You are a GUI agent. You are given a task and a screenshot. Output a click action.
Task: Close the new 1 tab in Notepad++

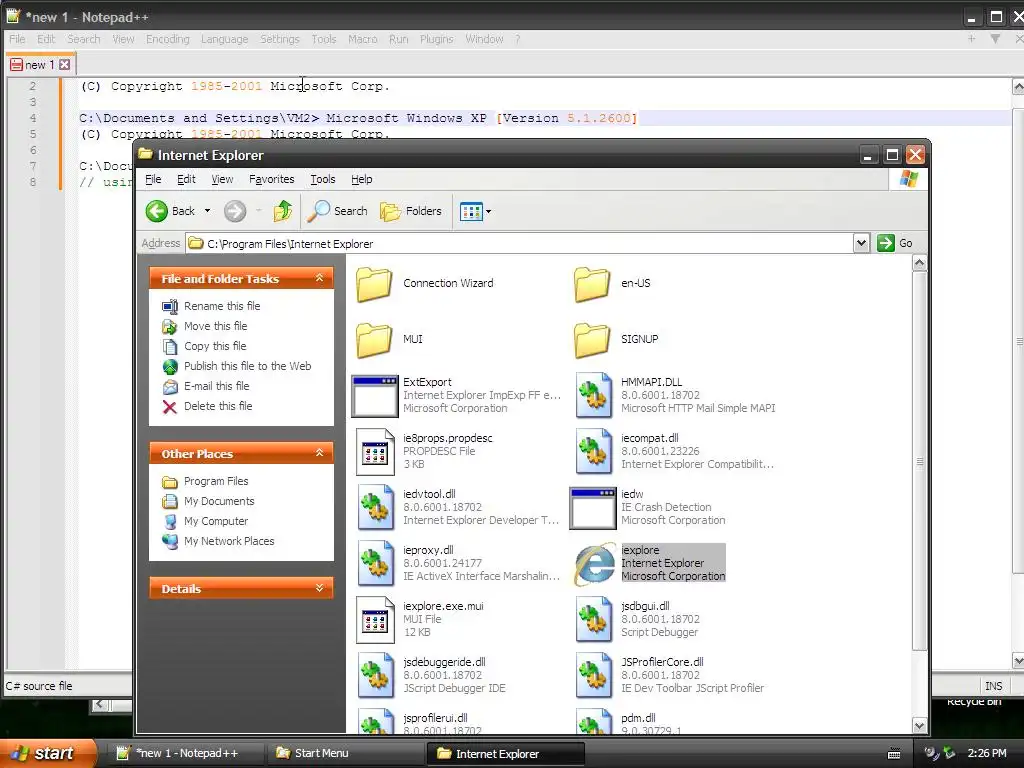pos(64,65)
